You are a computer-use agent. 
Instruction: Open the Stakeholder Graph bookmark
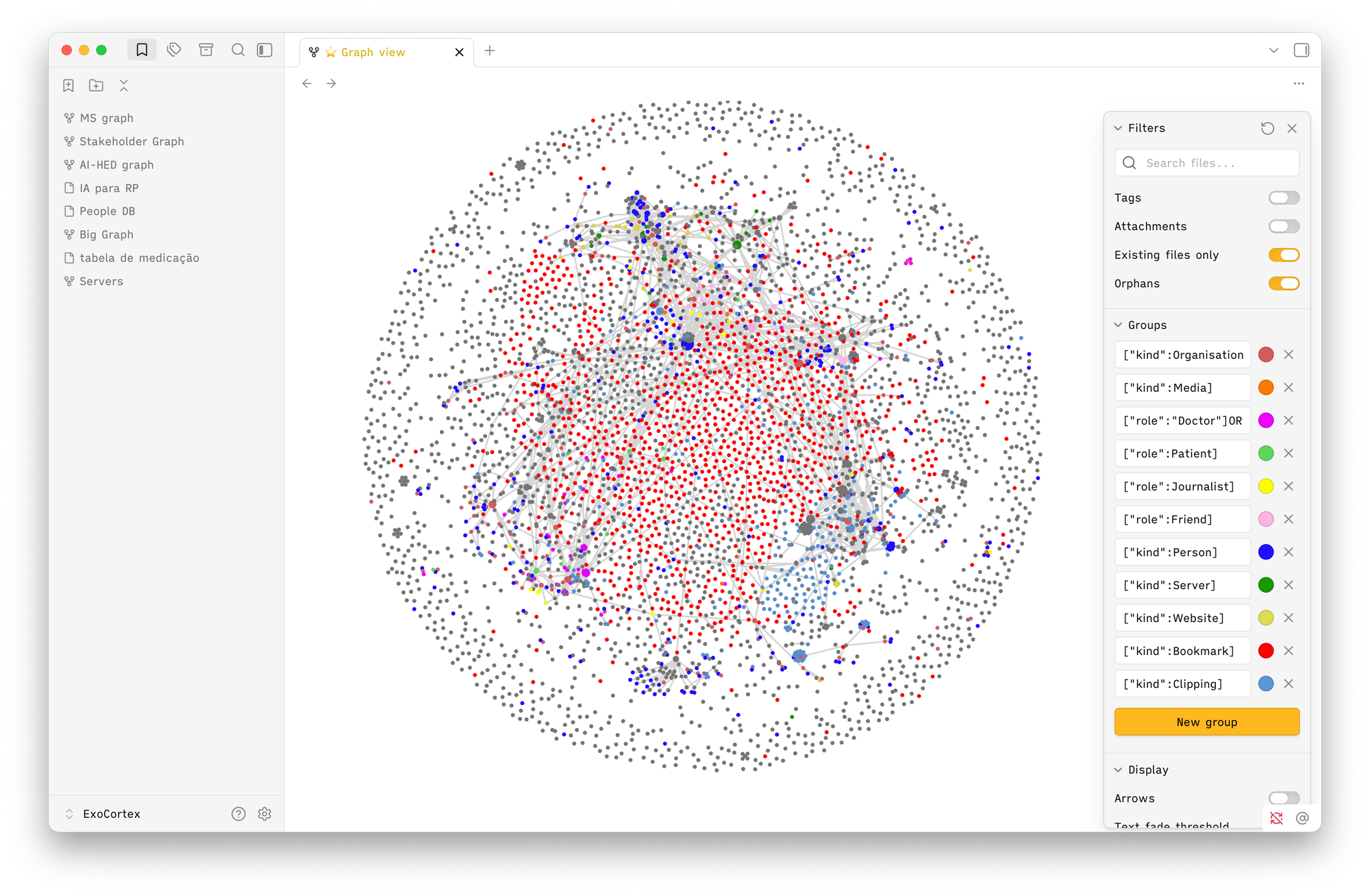click(x=132, y=142)
